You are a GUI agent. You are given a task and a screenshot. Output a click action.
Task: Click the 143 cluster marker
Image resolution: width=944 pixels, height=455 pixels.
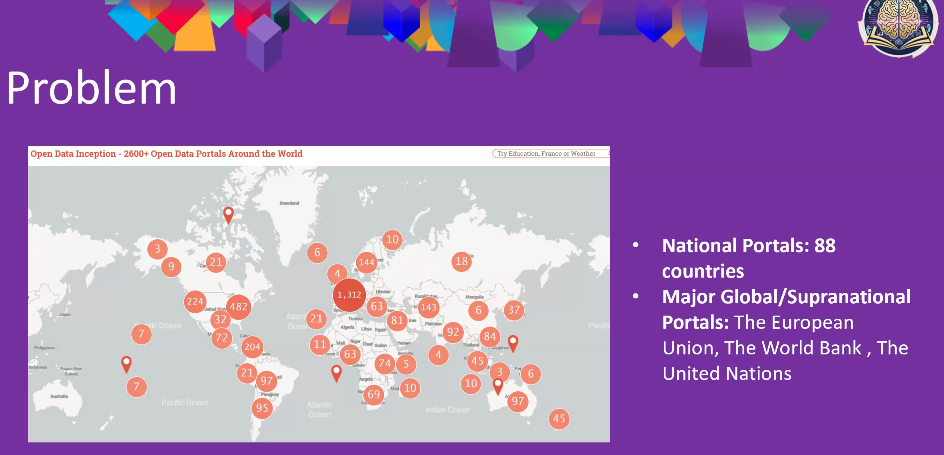428,306
